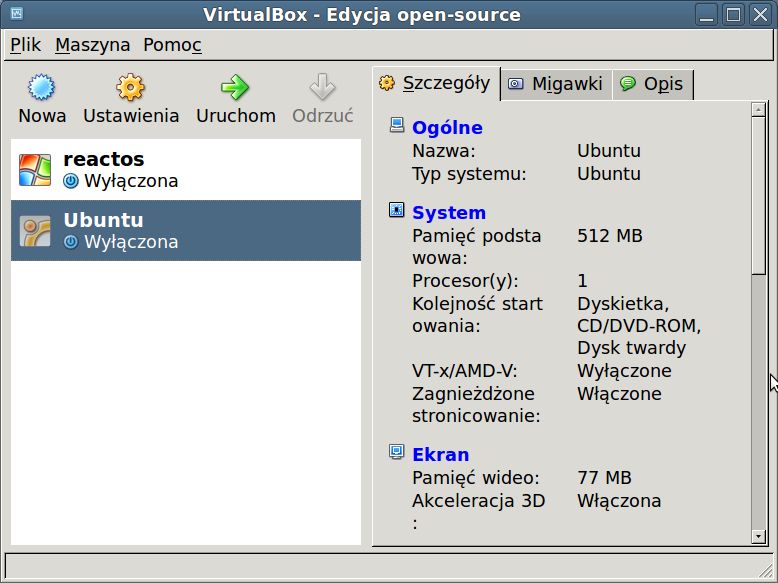Viewport: 778px width, 583px height.
Task: Close the VirtualBox window
Action: tap(761, 14)
